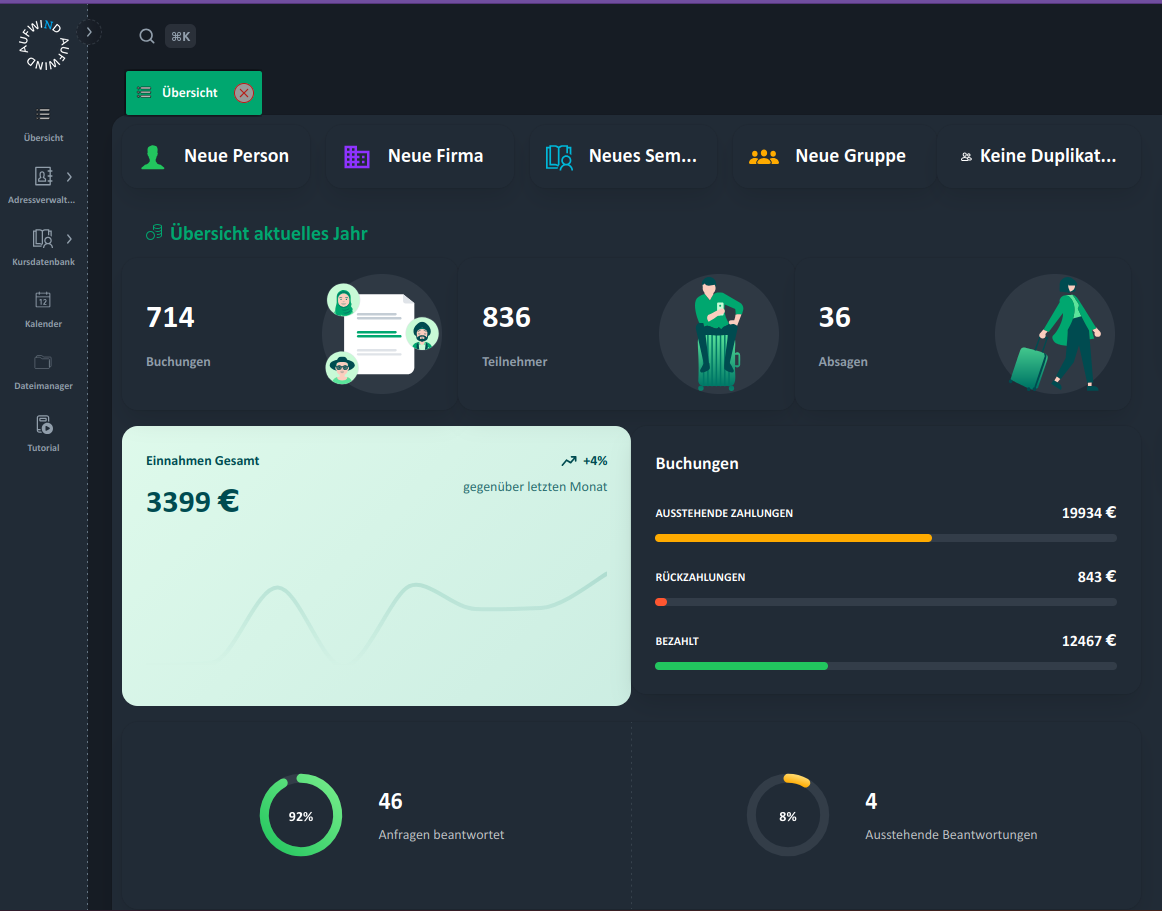Viewport: 1162px width, 911px height.
Task: Expand the Adressverwaltung submenu arrow
Action: 69,177
